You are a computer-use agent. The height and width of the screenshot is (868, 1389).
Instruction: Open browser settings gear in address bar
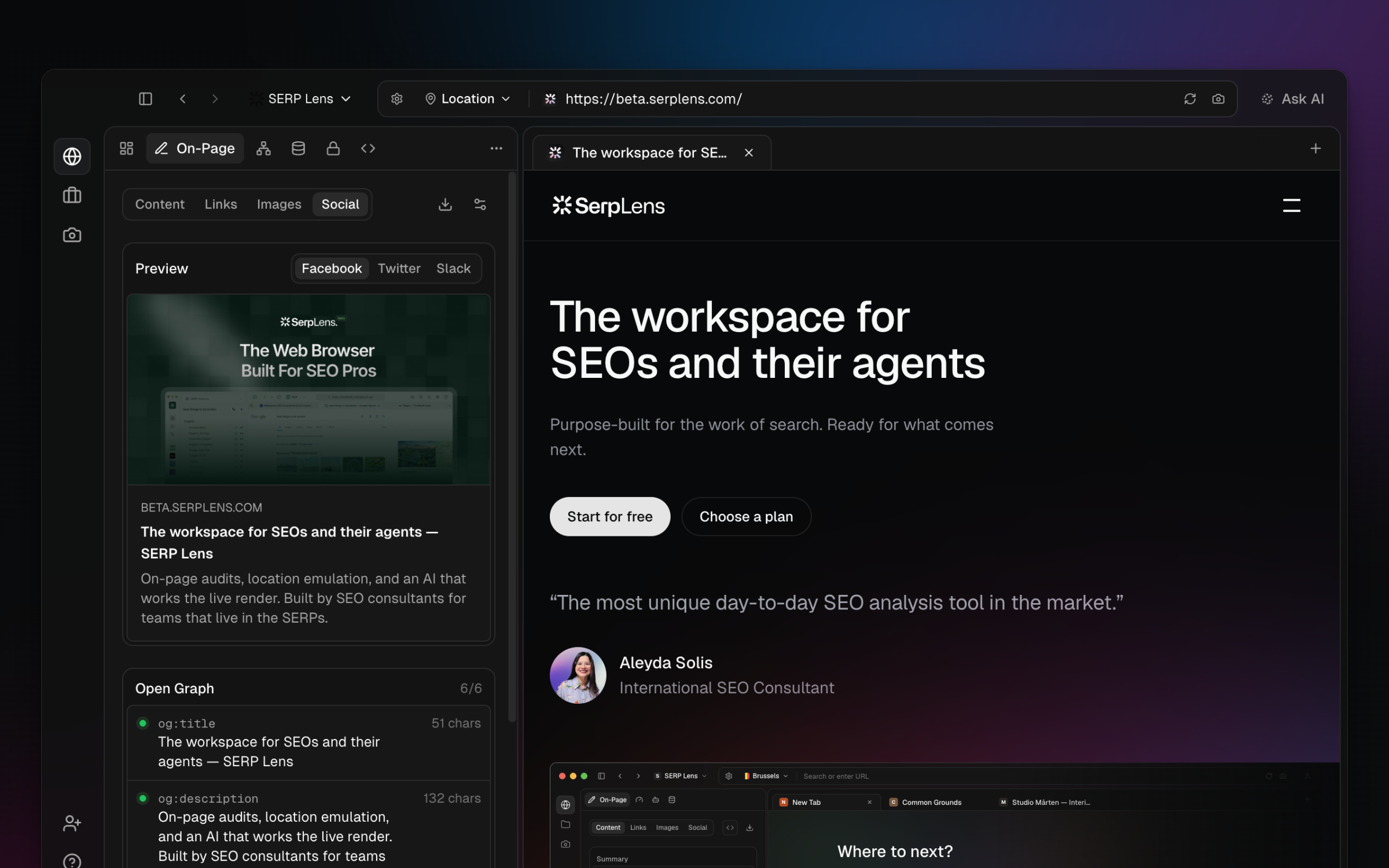pos(396,99)
